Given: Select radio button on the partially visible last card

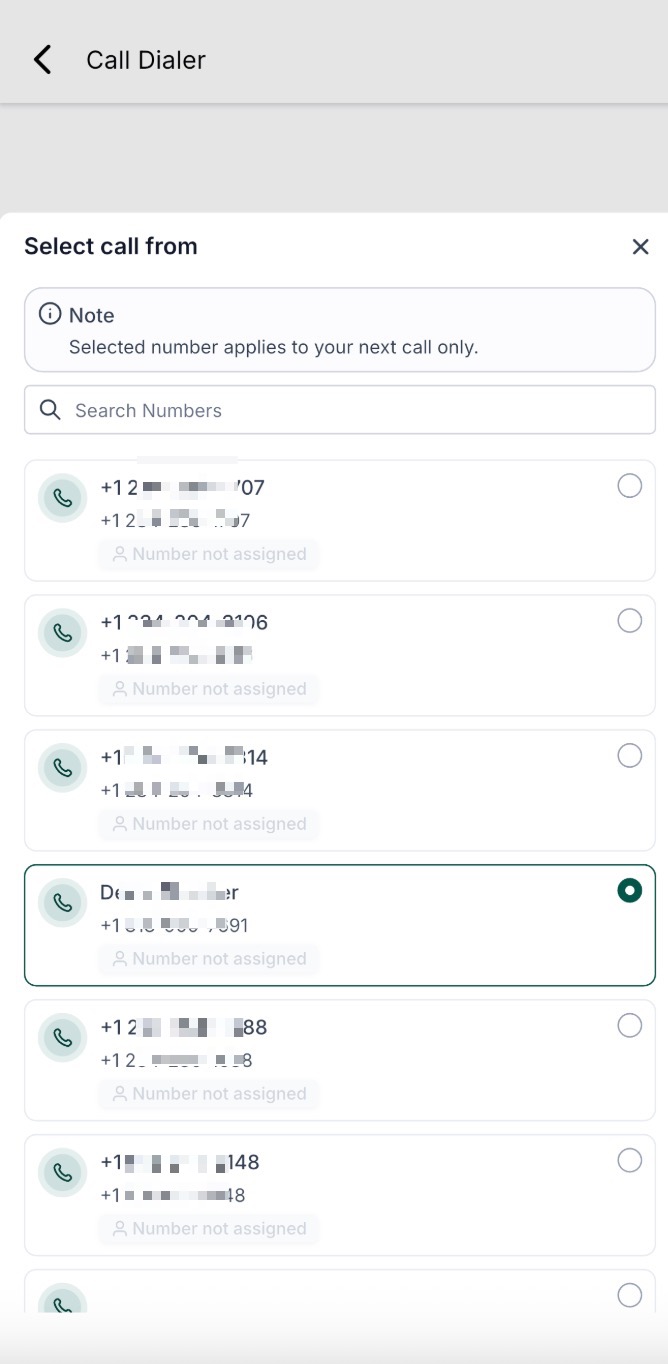Looking at the screenshot, I should click(630, 1296).
